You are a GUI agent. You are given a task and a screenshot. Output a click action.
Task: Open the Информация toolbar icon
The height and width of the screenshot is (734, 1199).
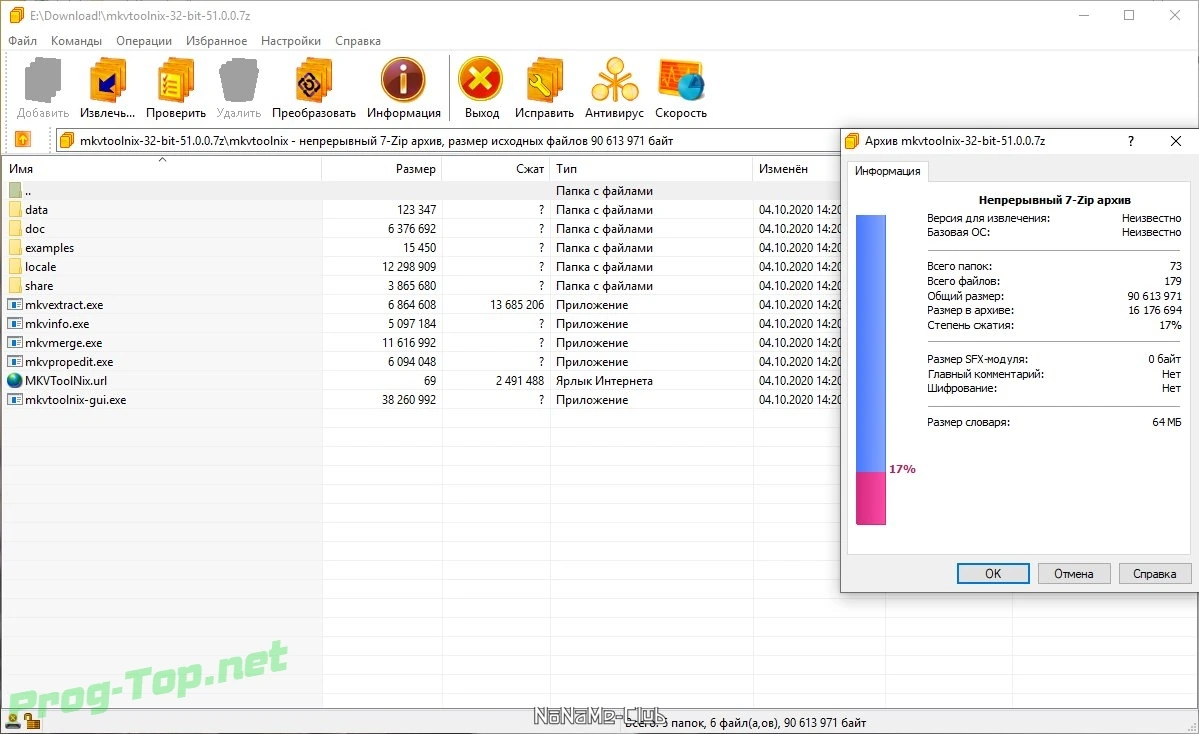[403, 80]
